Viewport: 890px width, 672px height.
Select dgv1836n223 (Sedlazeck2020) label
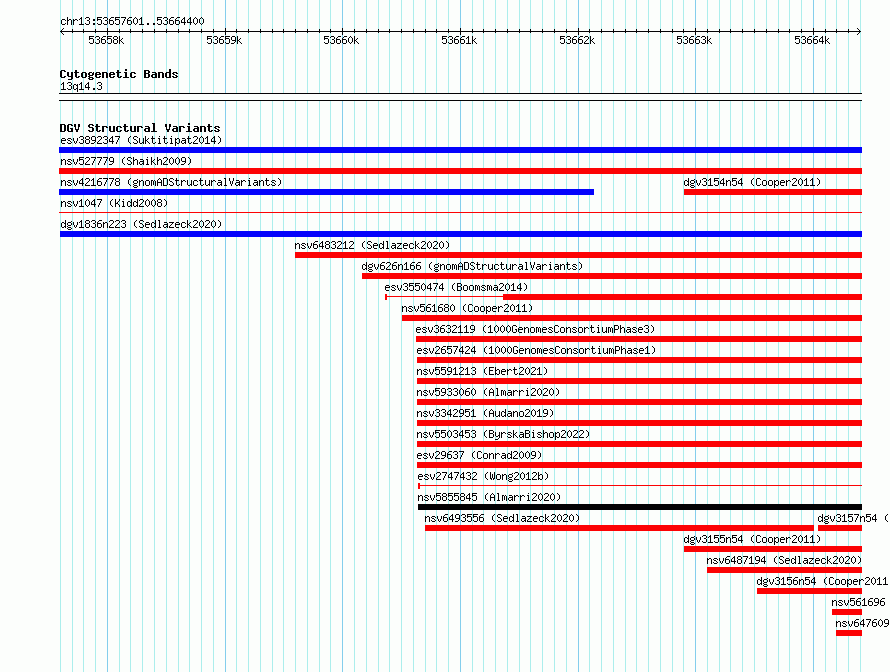141,224
